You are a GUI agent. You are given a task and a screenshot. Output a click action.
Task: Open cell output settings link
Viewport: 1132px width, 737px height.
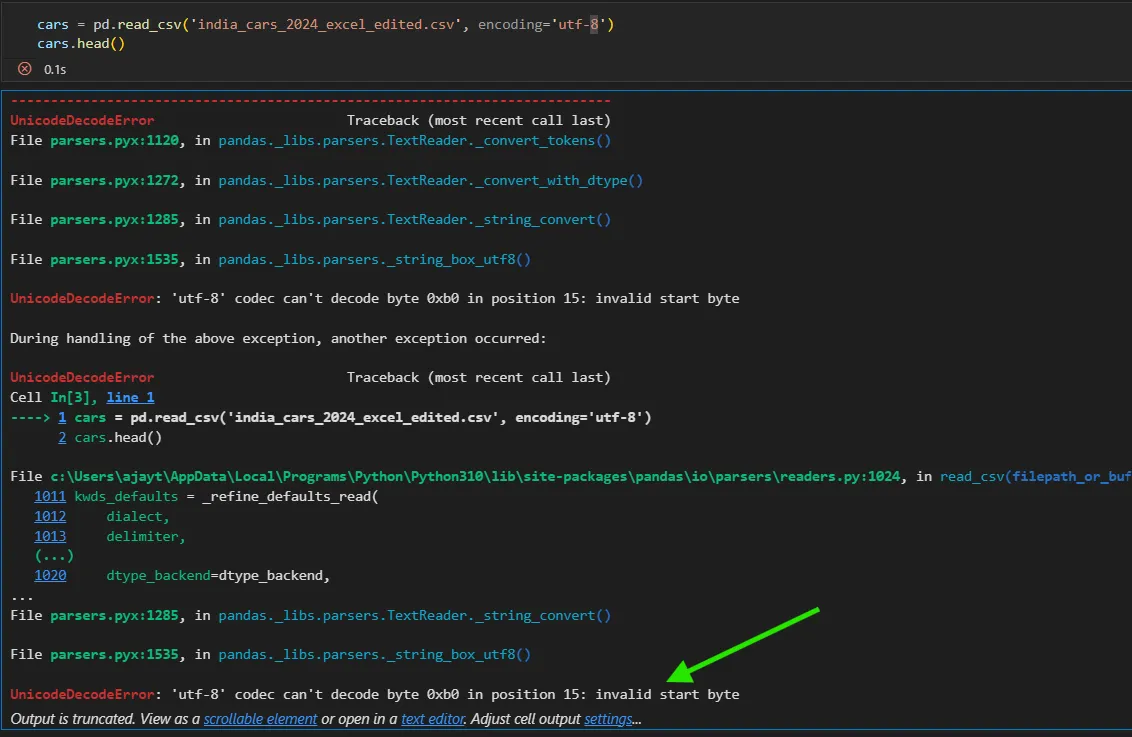608,719
